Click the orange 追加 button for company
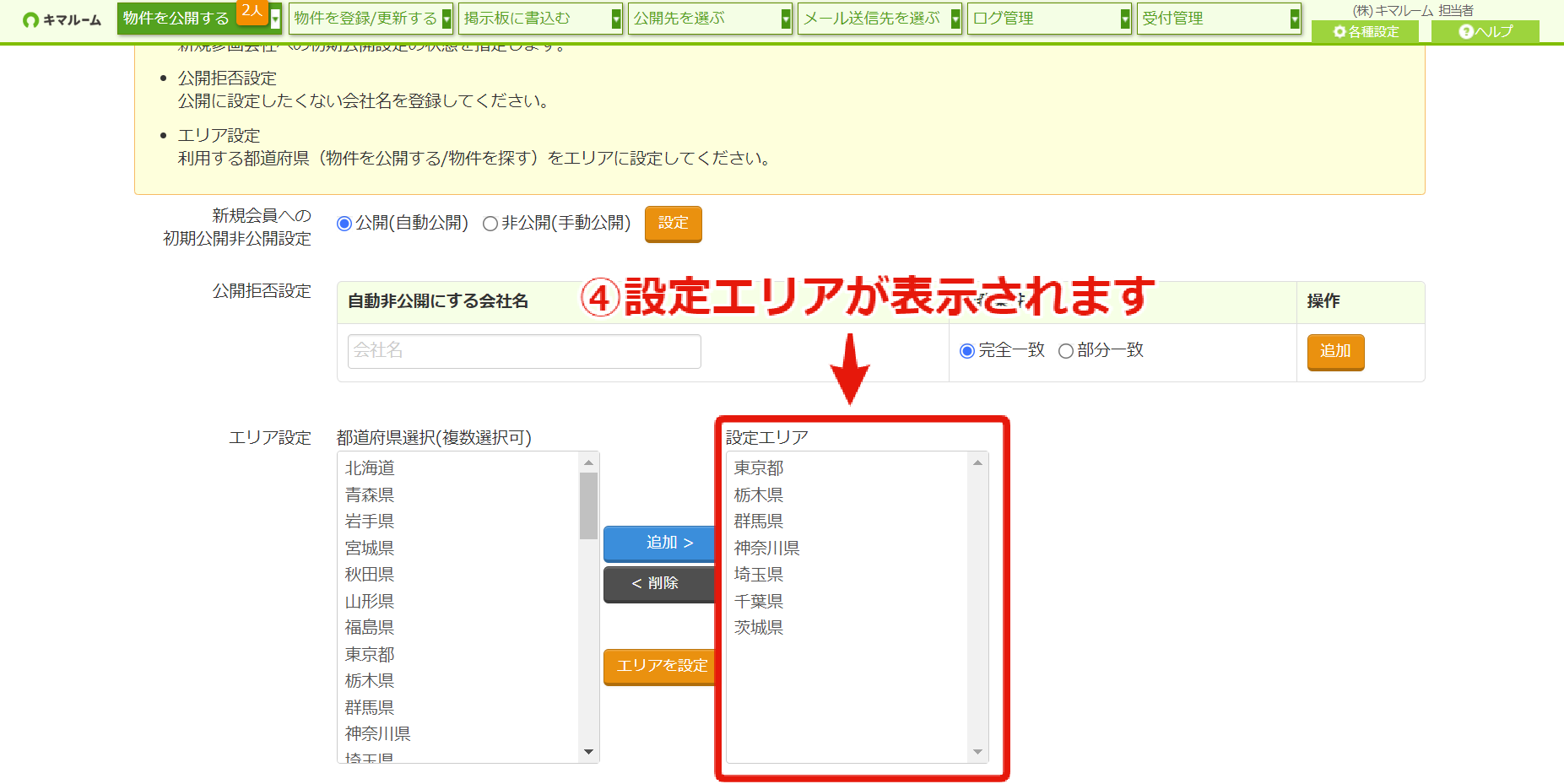 (1336, 352)
